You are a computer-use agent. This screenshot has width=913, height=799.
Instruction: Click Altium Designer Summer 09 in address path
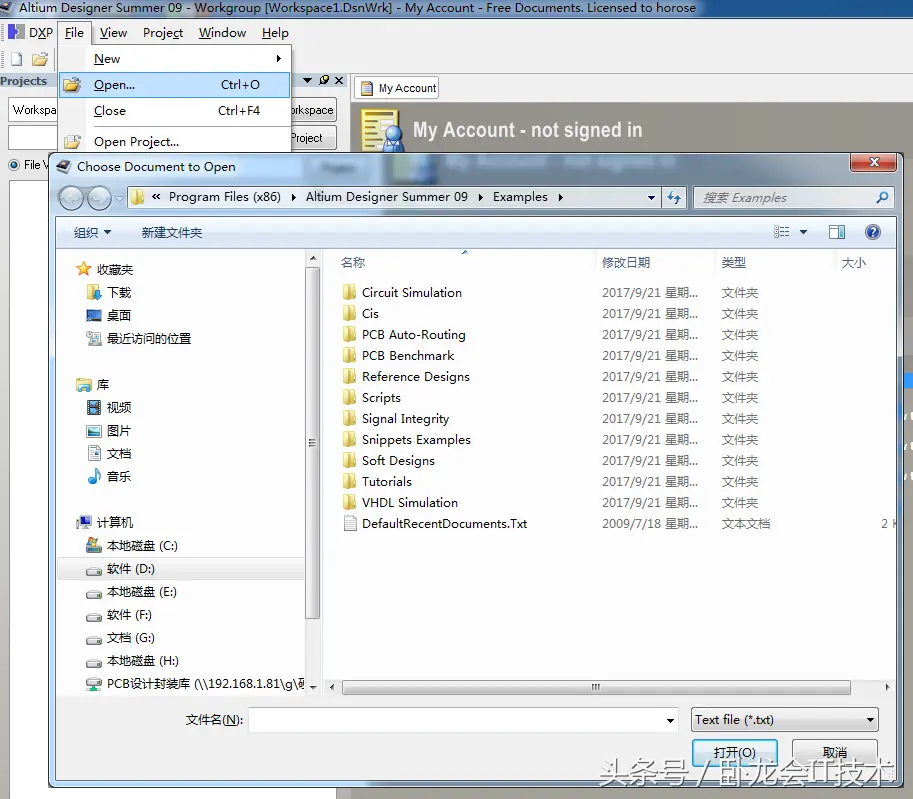click(387, 197)
